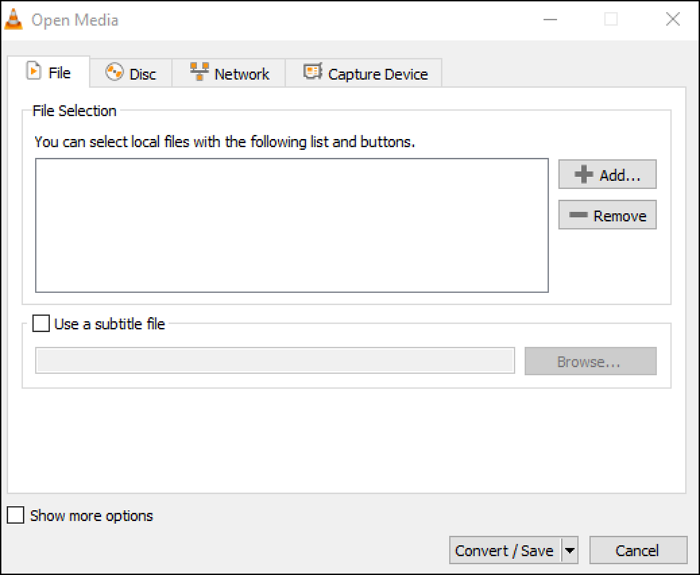Click the Disc tab disc icon
Viewport: 700px width, 575px height.
(114, 73)
